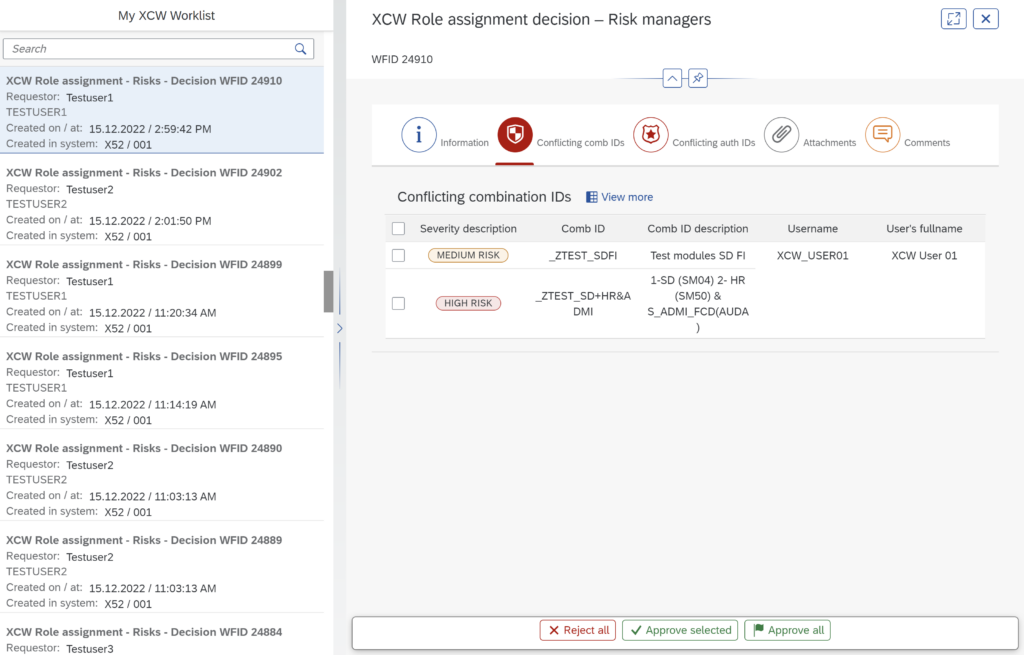Click the Approve selected button
The width and height of the screenshot is (1024, 655).
point(680,630)
